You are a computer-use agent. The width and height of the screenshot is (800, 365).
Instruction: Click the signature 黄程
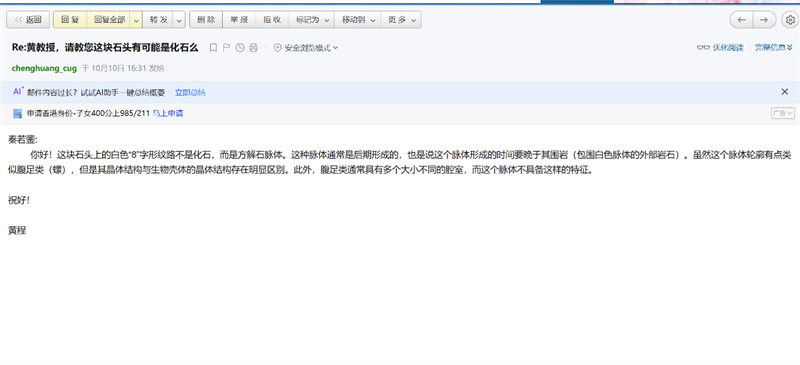17,230
